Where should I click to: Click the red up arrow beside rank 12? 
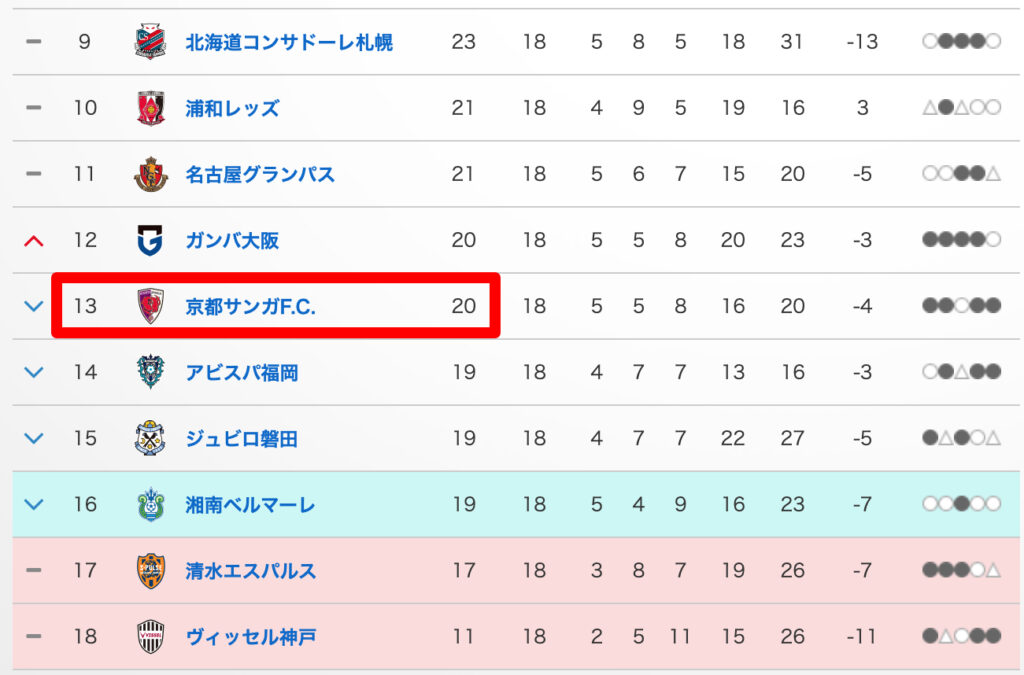point(34,240)
